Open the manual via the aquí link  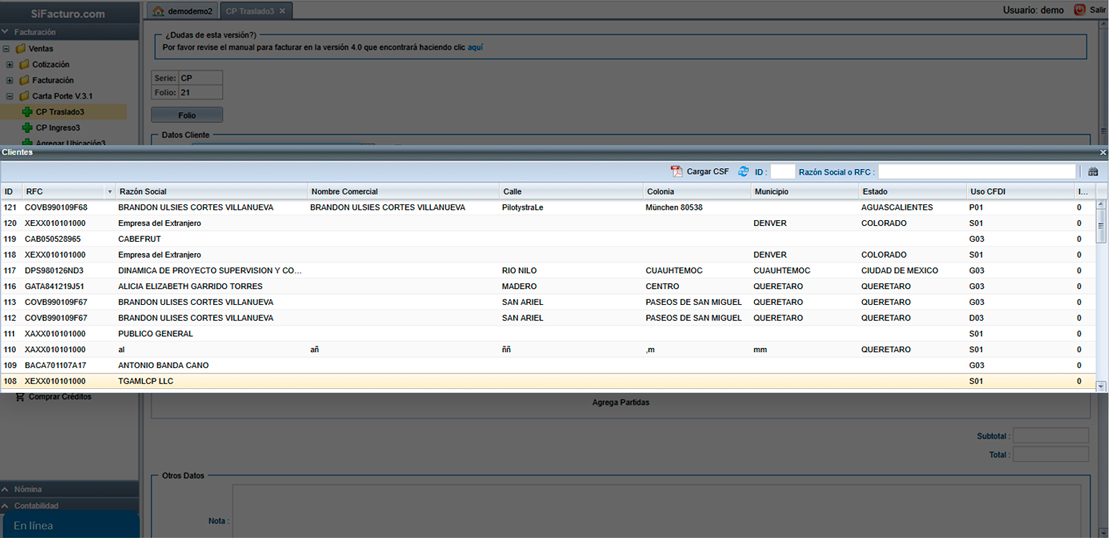point(475,47)
